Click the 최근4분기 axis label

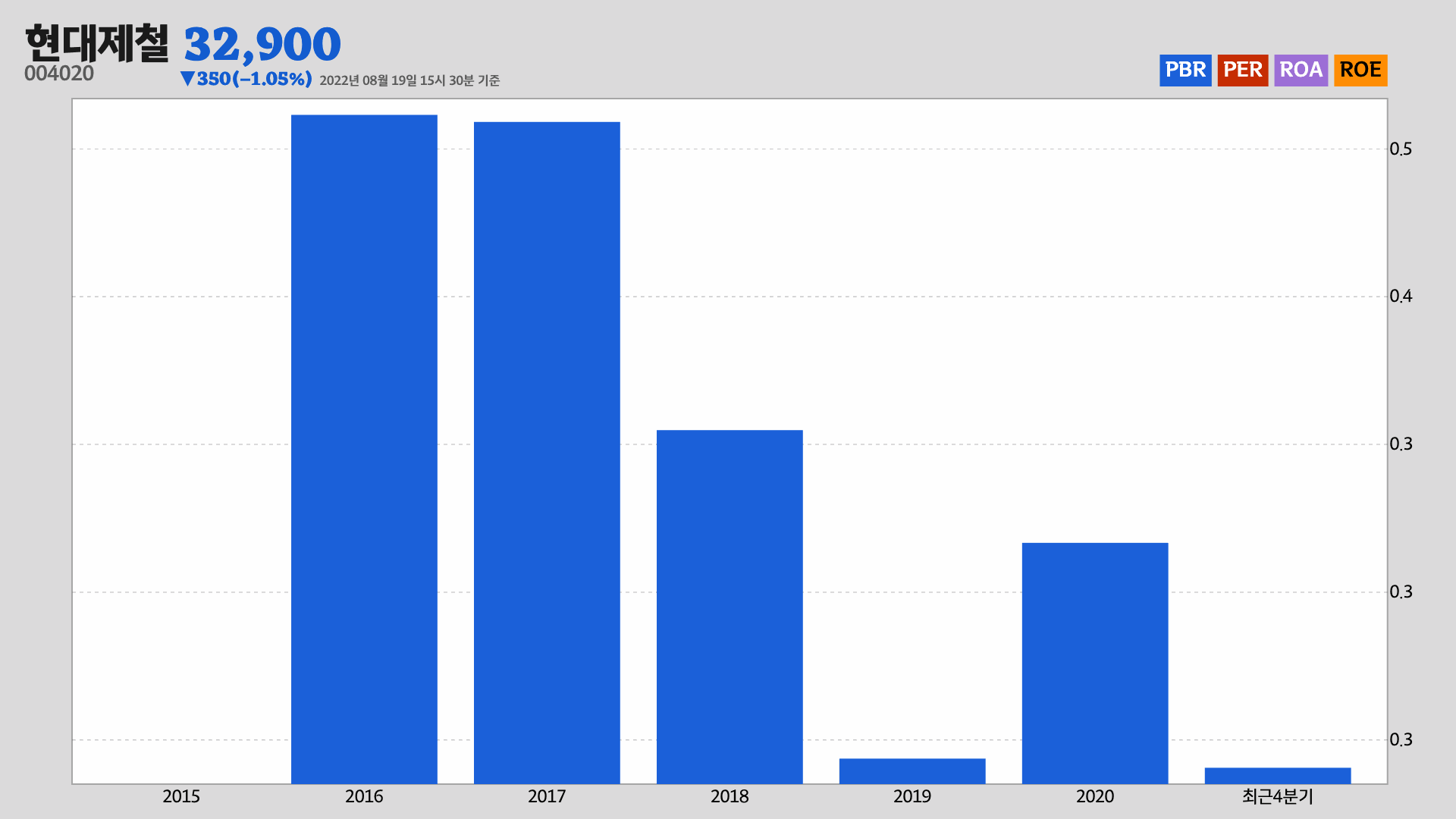(1278, 796)
